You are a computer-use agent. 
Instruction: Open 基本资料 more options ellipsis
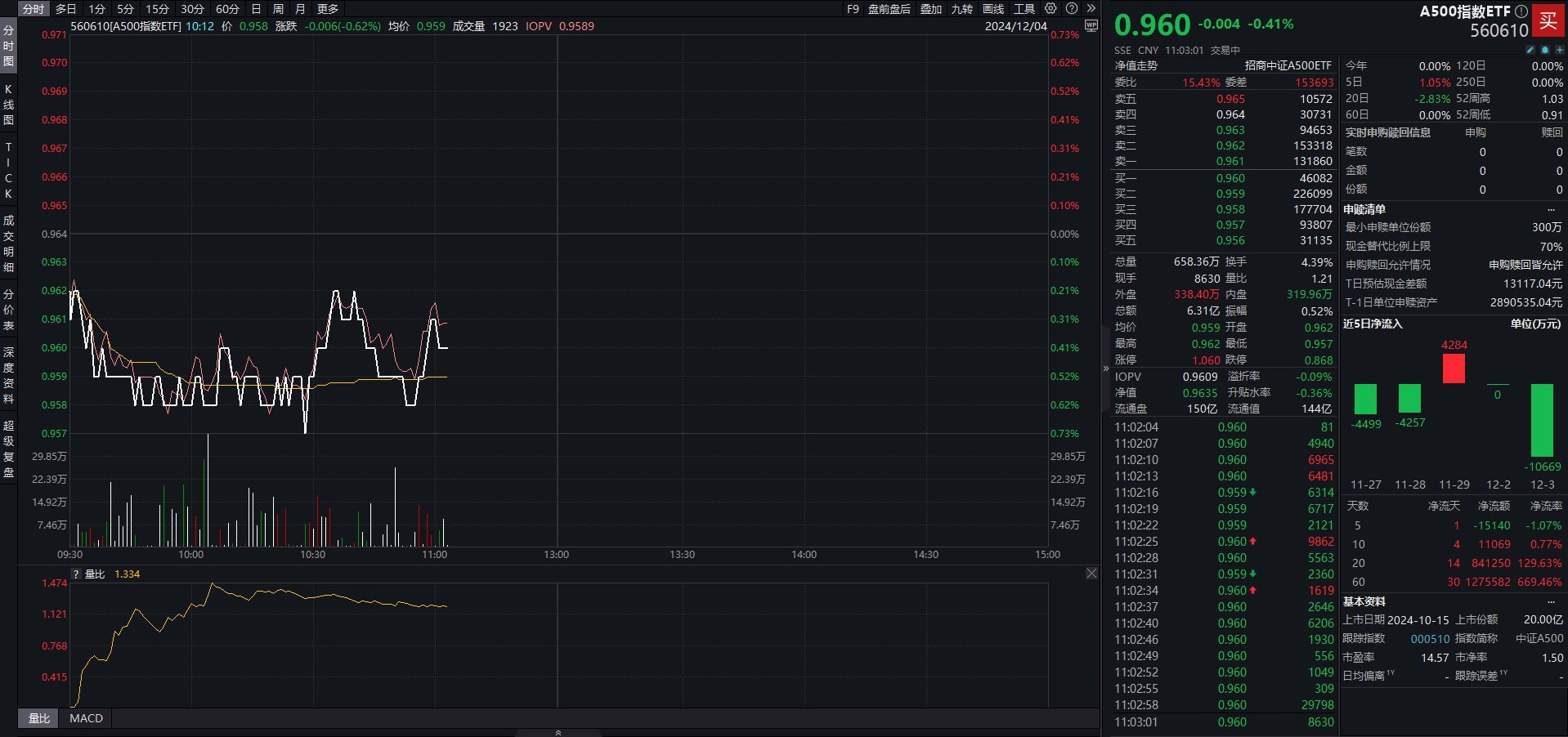point(1551,602)
